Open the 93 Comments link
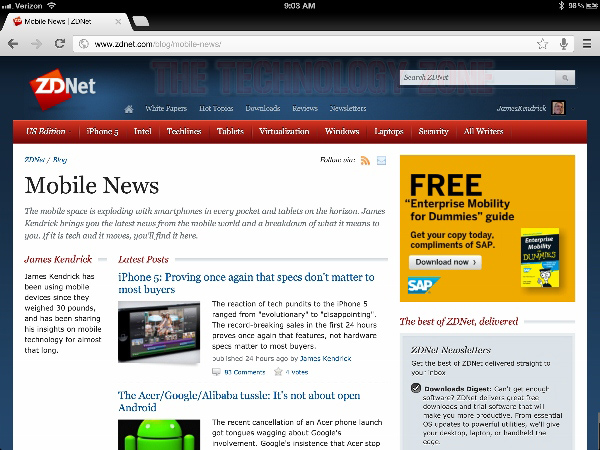The height and width of the screenshot is (450, 600). (245, 372)
